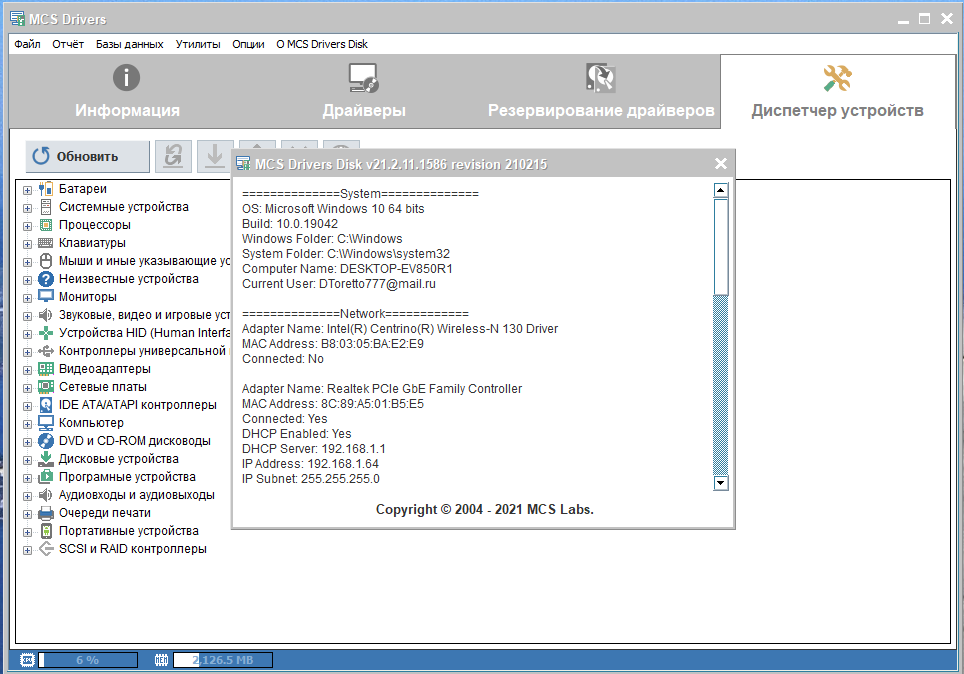The width and height of the screenshot is (964, 674).
Task: Click the Видеоадаптеры icon
Action: pos(45,369)
